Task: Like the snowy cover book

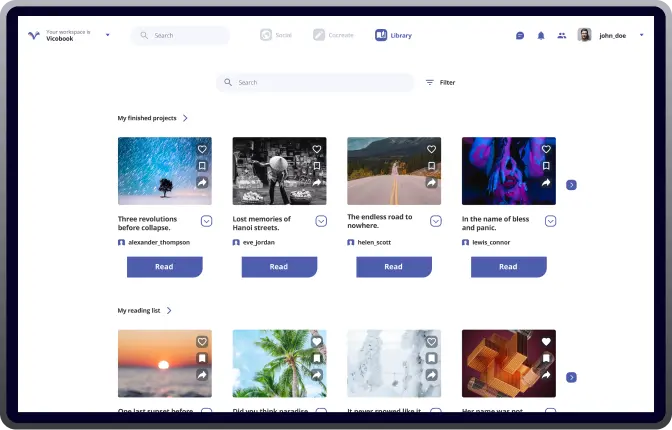Action: tap(432, 342)
